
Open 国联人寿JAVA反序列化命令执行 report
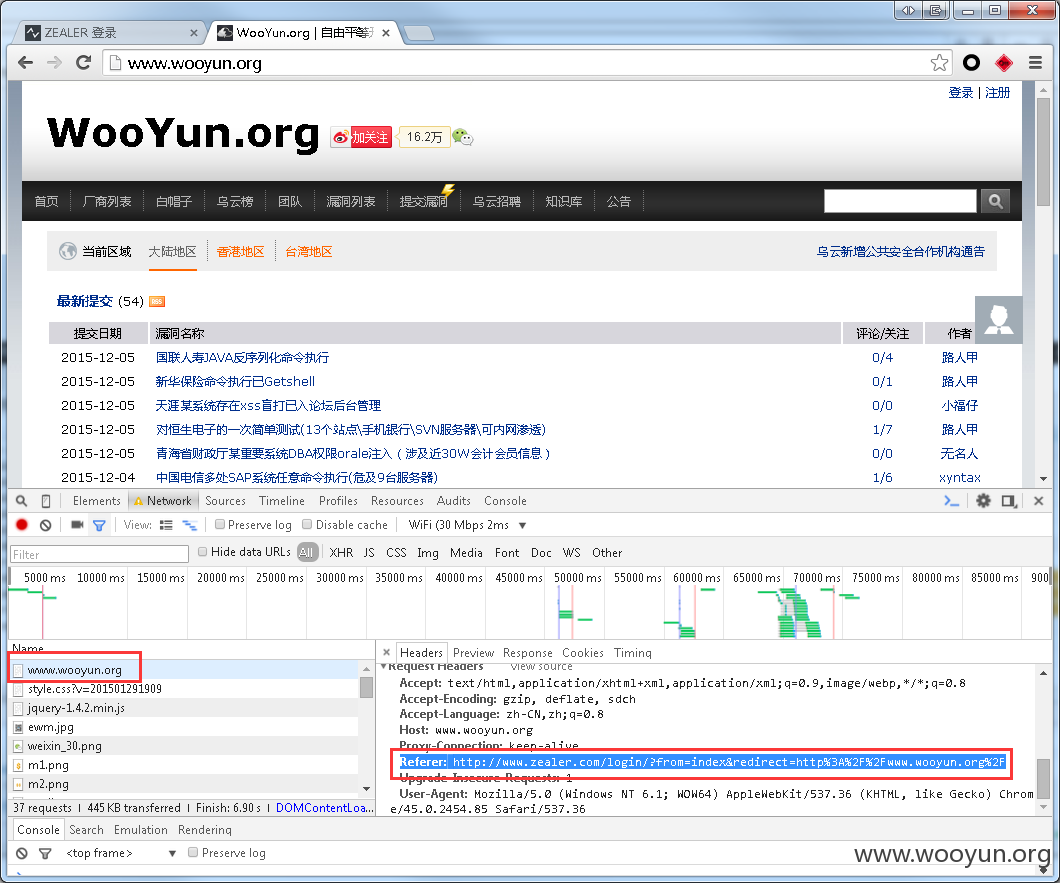tap(242, 357)
